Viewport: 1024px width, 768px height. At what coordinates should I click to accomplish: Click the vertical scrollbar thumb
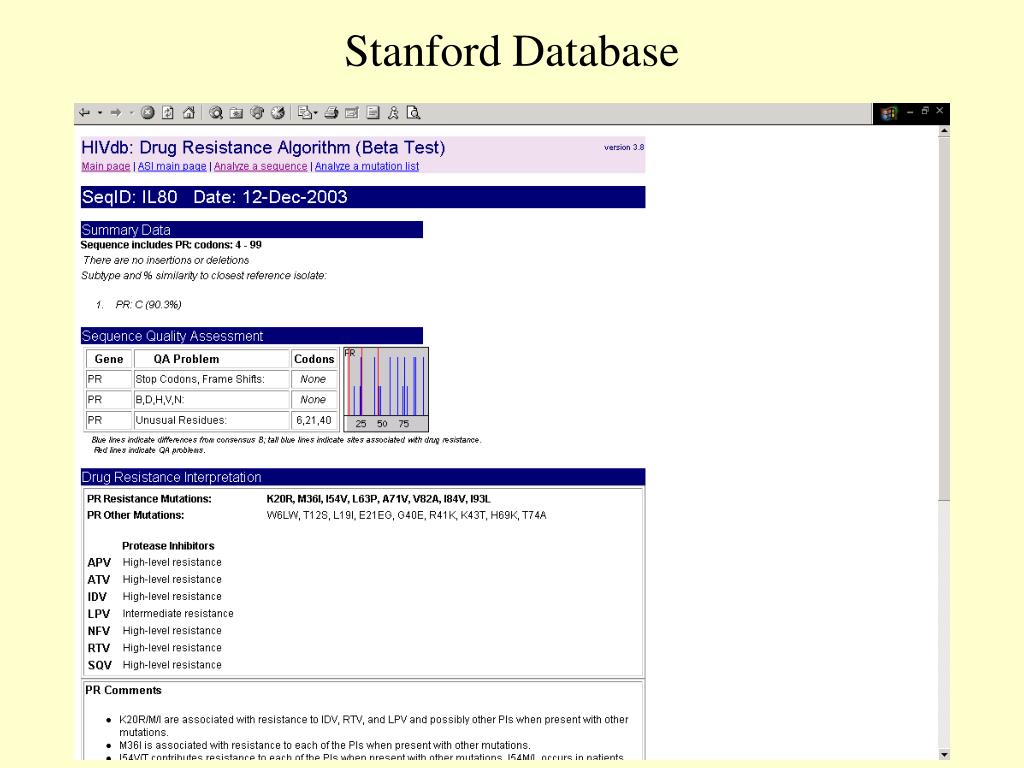[944, 319]
